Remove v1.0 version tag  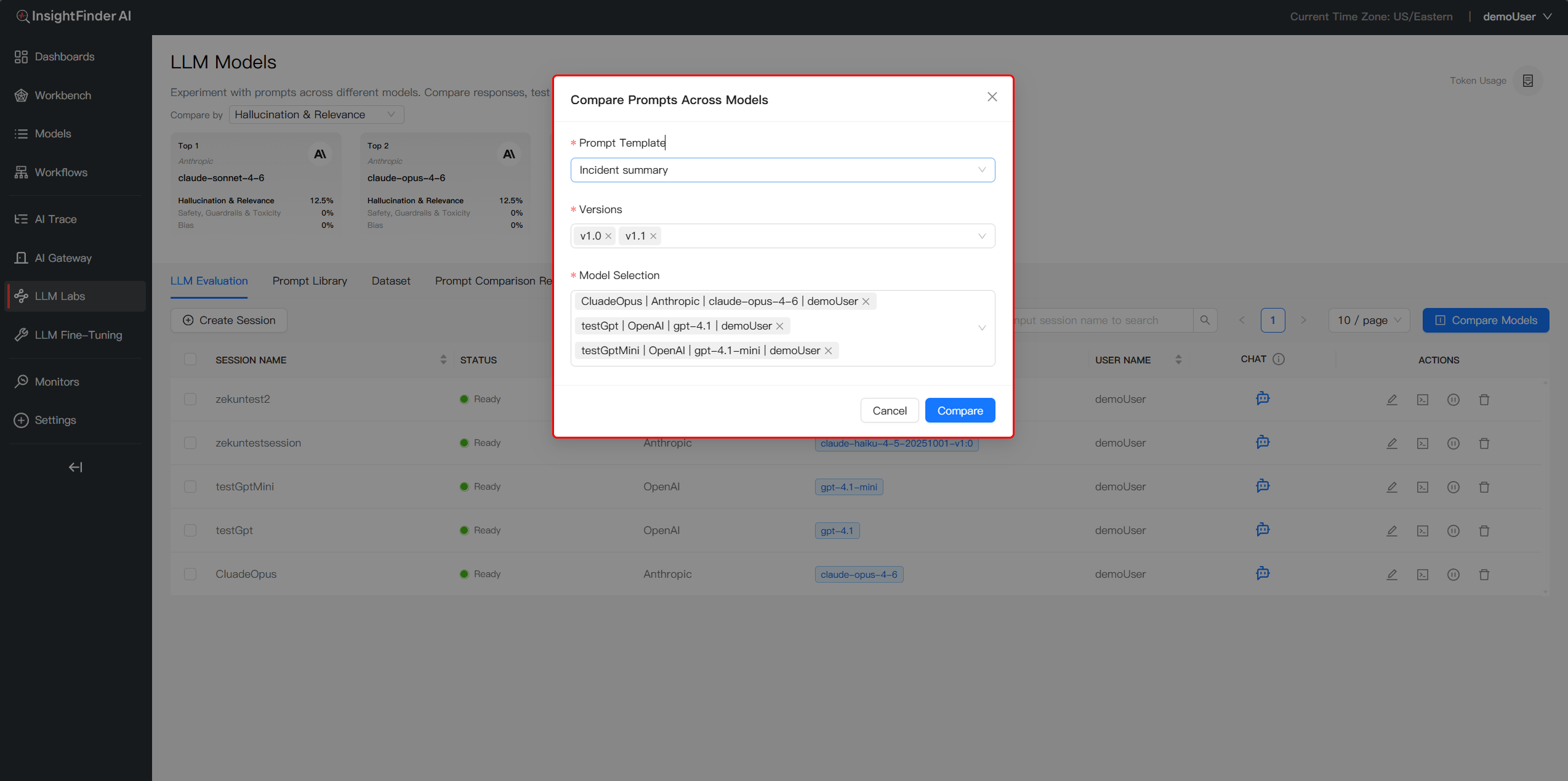pyautogui.click(x=608, y=237)
